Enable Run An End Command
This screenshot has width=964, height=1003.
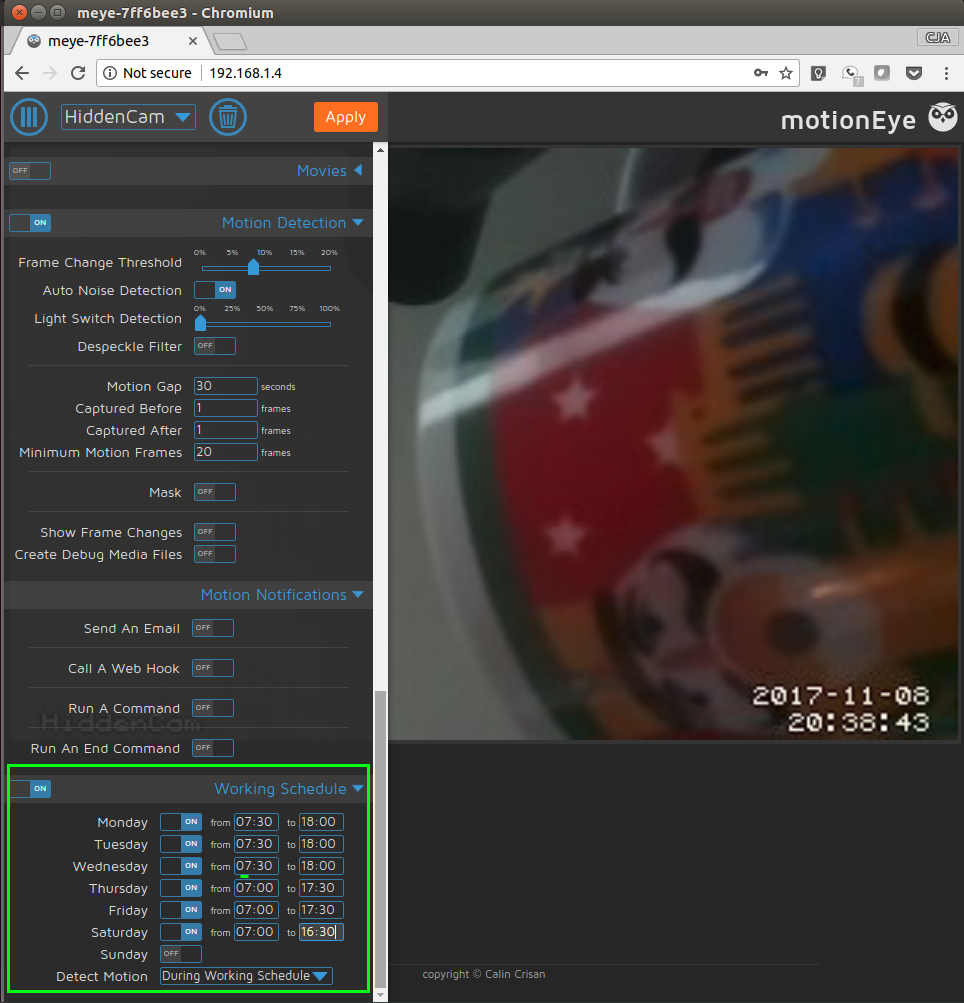tap(213, 748)
